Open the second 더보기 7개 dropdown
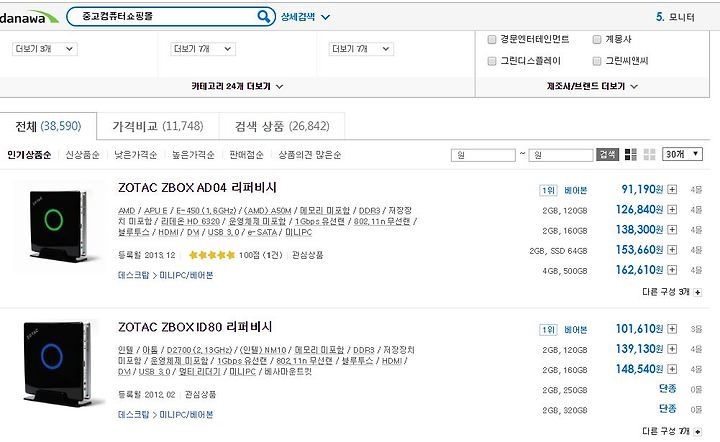 (361, 49)
